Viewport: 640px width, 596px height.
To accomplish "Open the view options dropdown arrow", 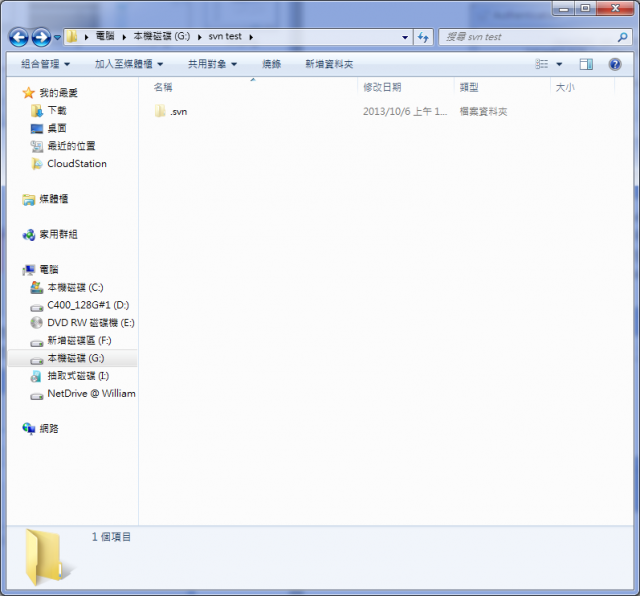I will pos(559,64).
